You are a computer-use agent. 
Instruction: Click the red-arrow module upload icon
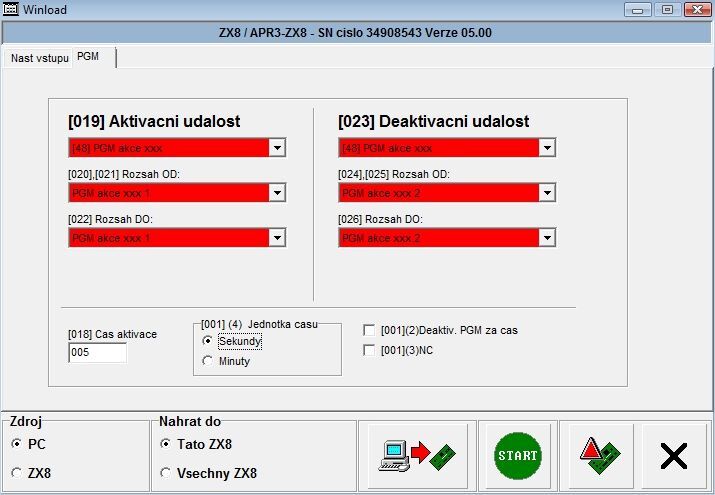[x=599, y=455]
